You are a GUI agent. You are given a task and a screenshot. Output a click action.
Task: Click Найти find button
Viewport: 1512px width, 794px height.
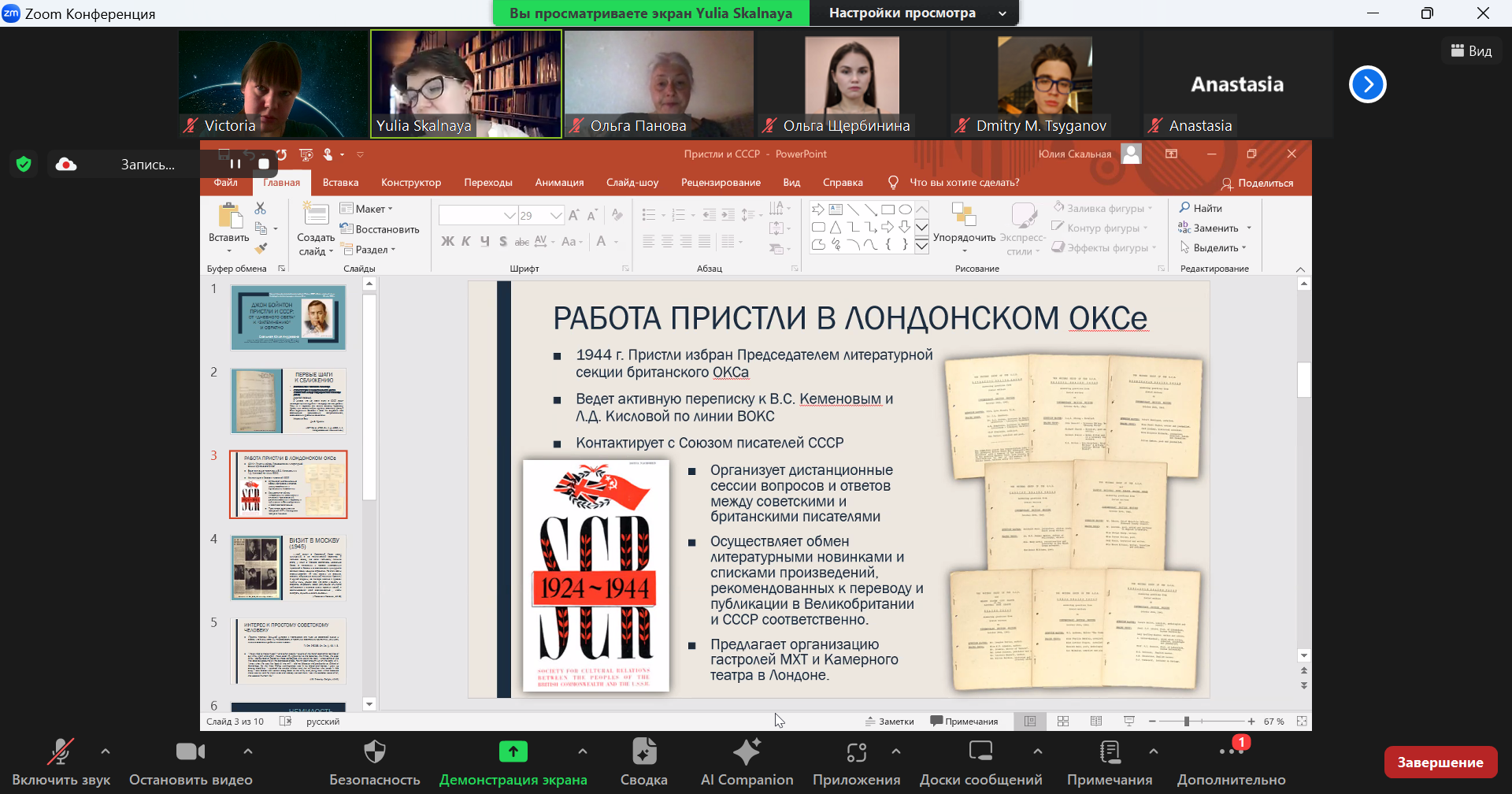1201,208
